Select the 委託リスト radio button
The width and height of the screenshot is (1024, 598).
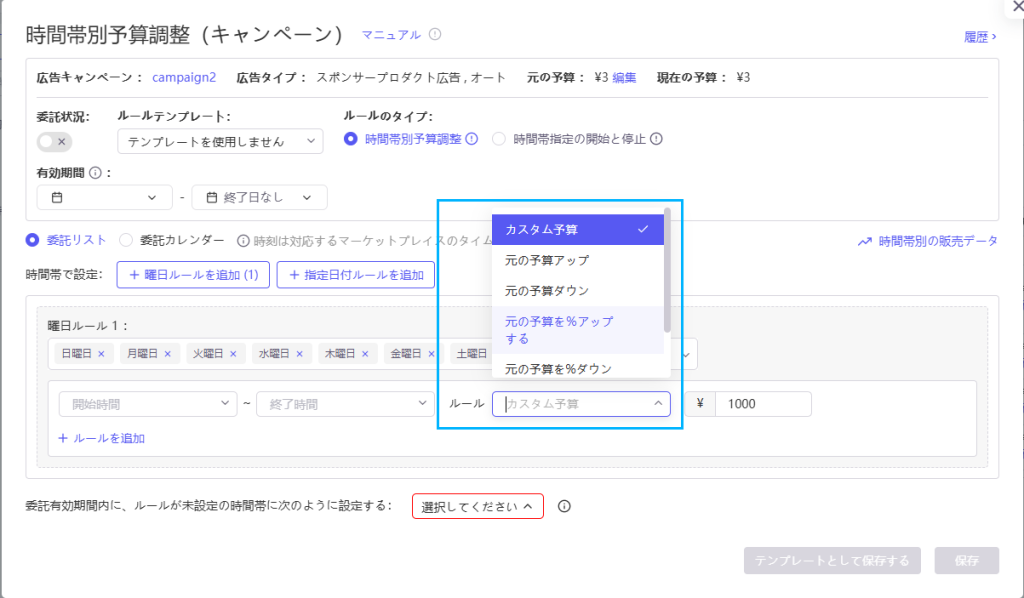coord(32,240)
